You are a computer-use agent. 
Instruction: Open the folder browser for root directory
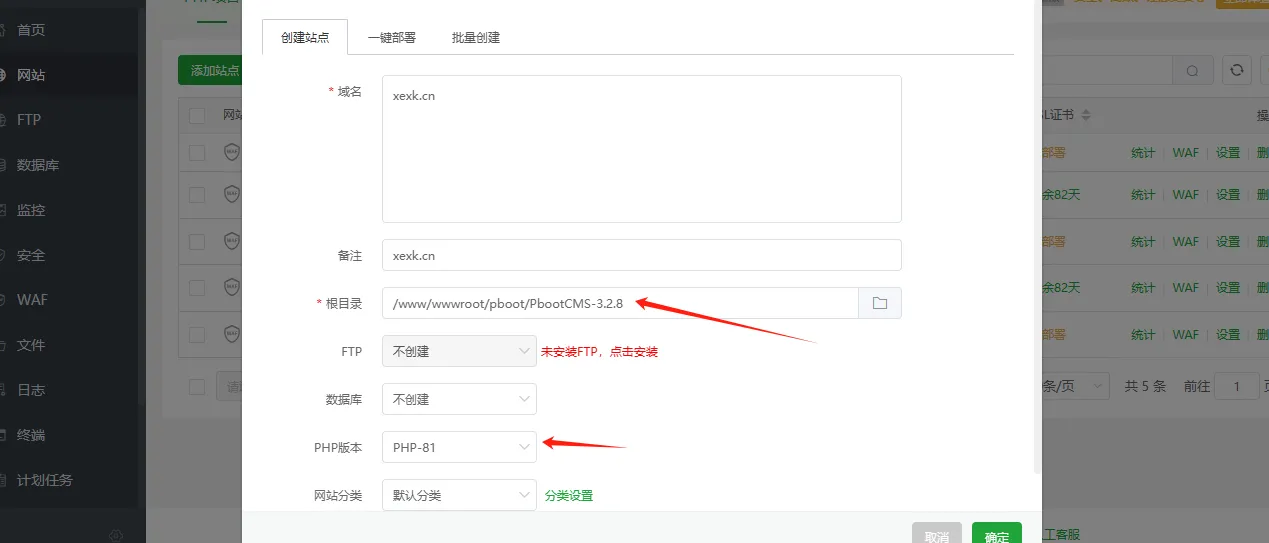[x=880, y=303]
